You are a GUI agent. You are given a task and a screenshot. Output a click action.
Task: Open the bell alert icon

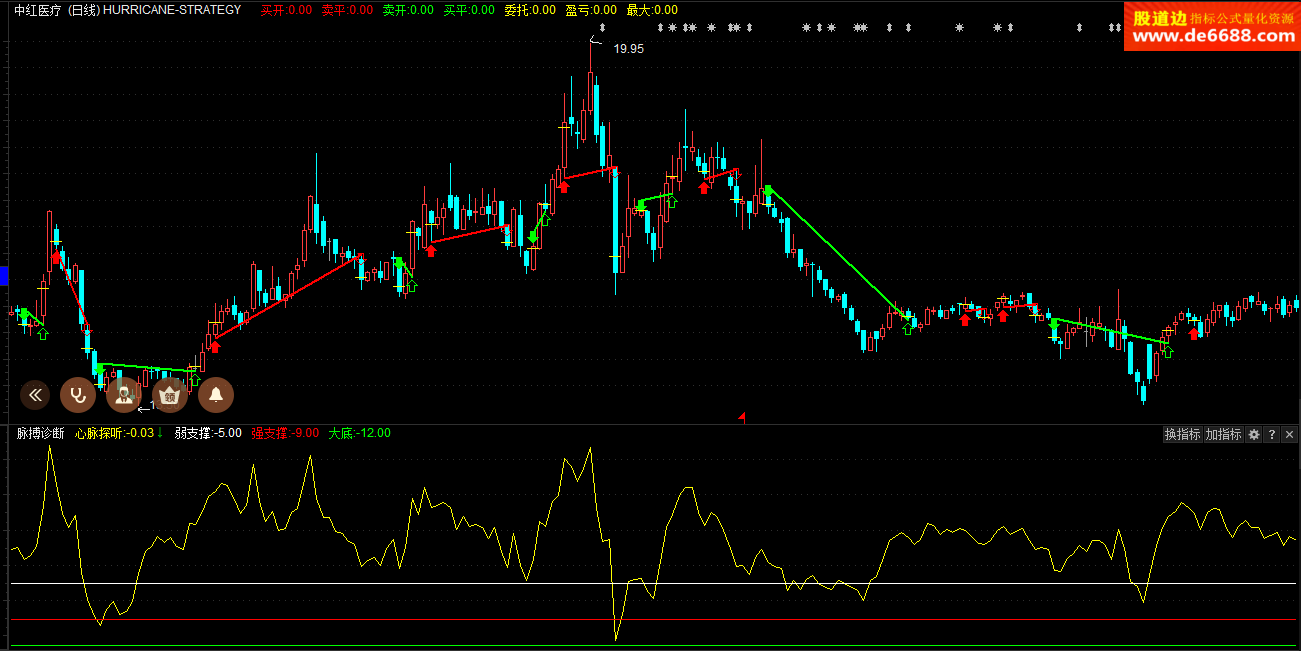pyautogui.click(x=216, y=395)
